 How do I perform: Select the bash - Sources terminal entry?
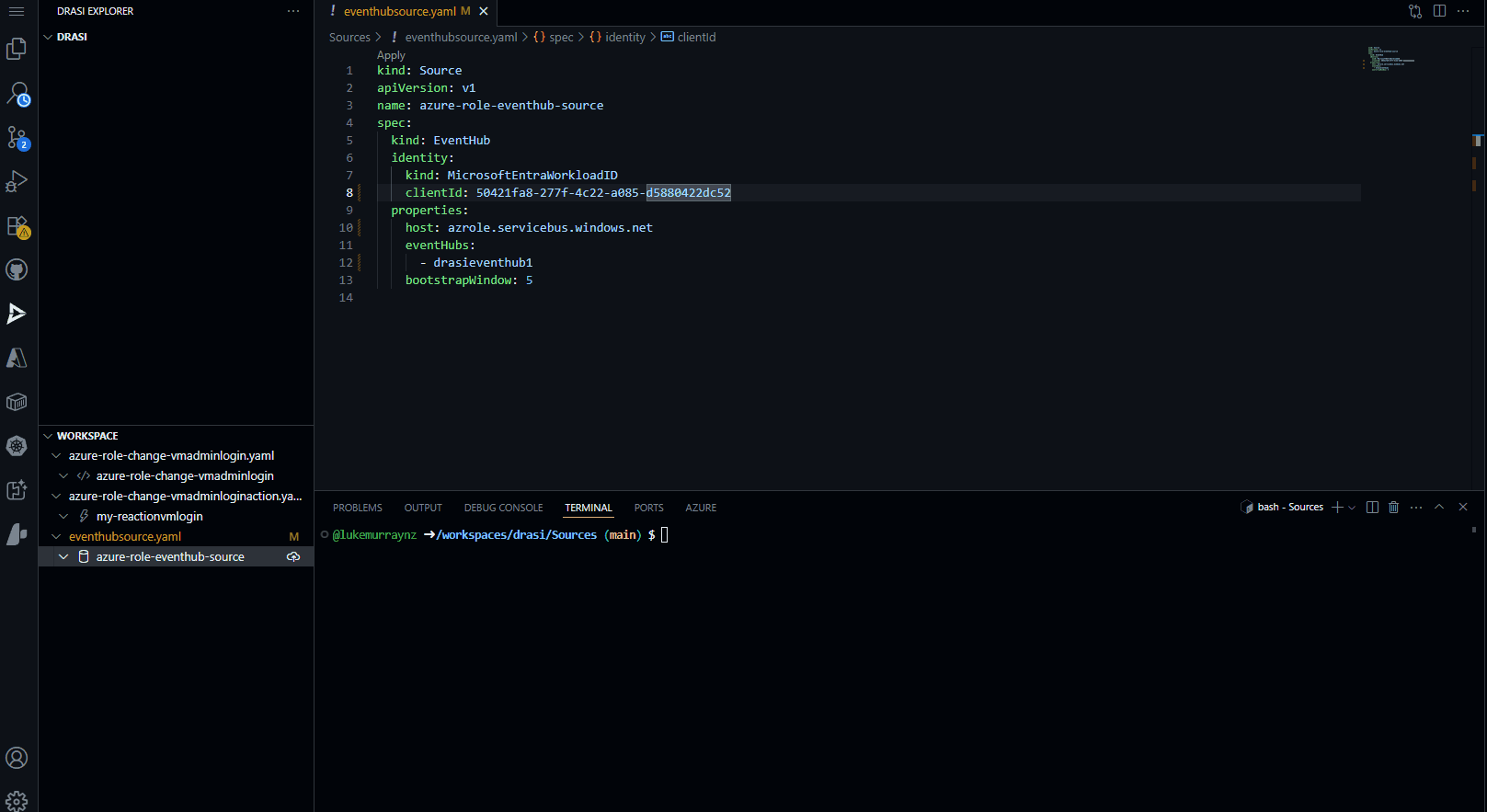[1282, 507]
